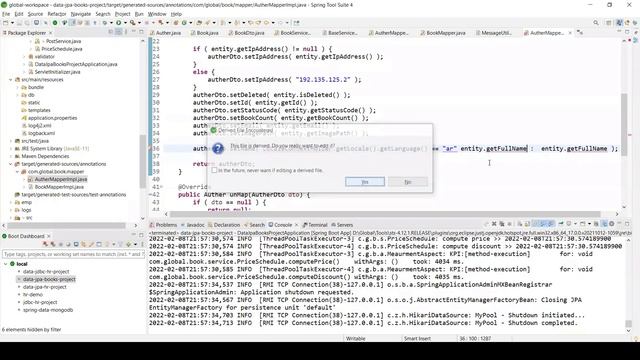Select application.properties file
The image size is (640, 360).
tap(52, 118)
